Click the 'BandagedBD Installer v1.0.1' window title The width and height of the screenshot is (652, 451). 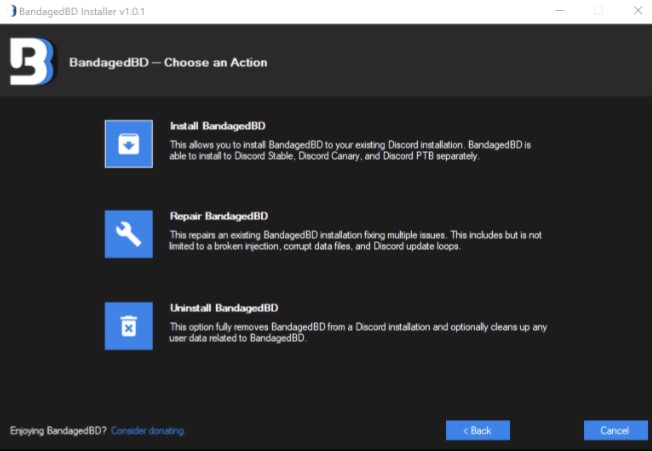tap(82, 11)
